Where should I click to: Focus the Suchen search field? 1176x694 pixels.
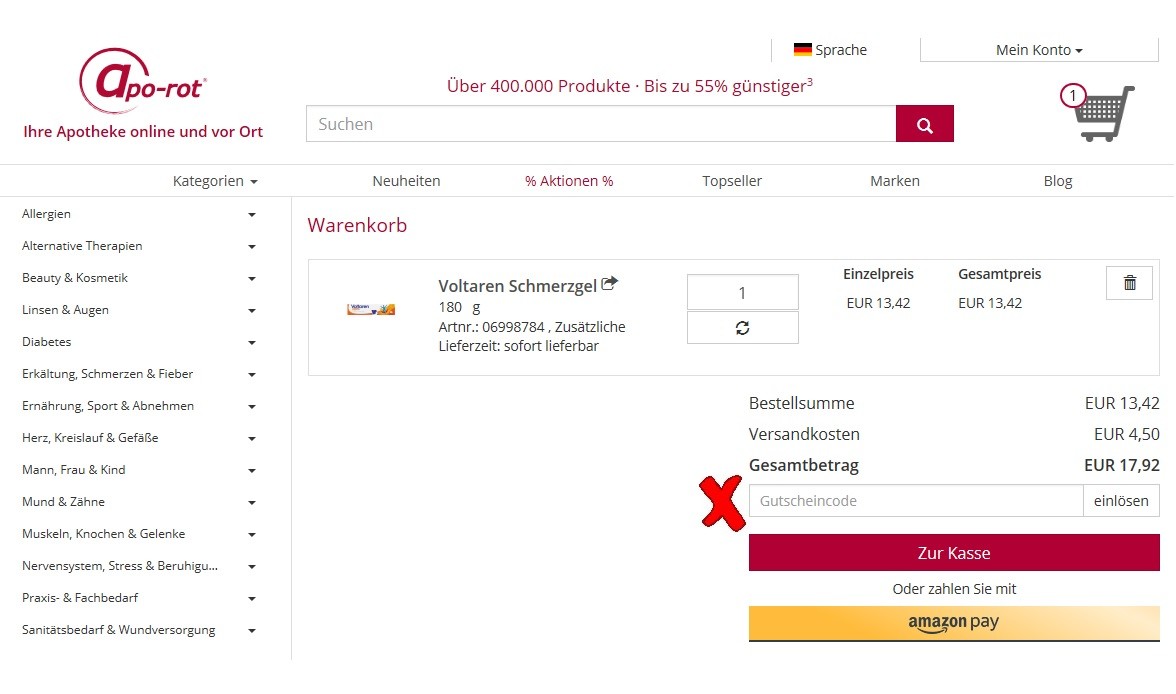[x=601, y=124]
